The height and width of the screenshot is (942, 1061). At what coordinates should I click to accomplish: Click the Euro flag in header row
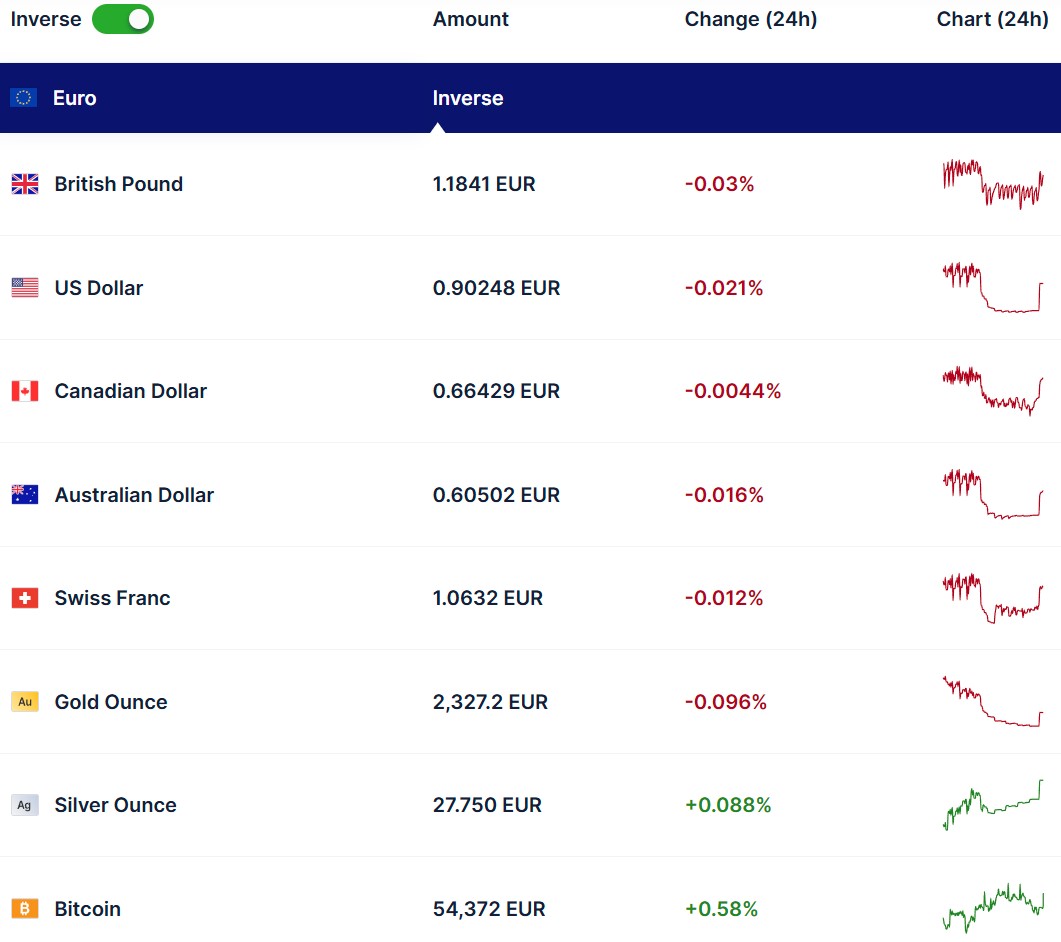click(24, 98)
